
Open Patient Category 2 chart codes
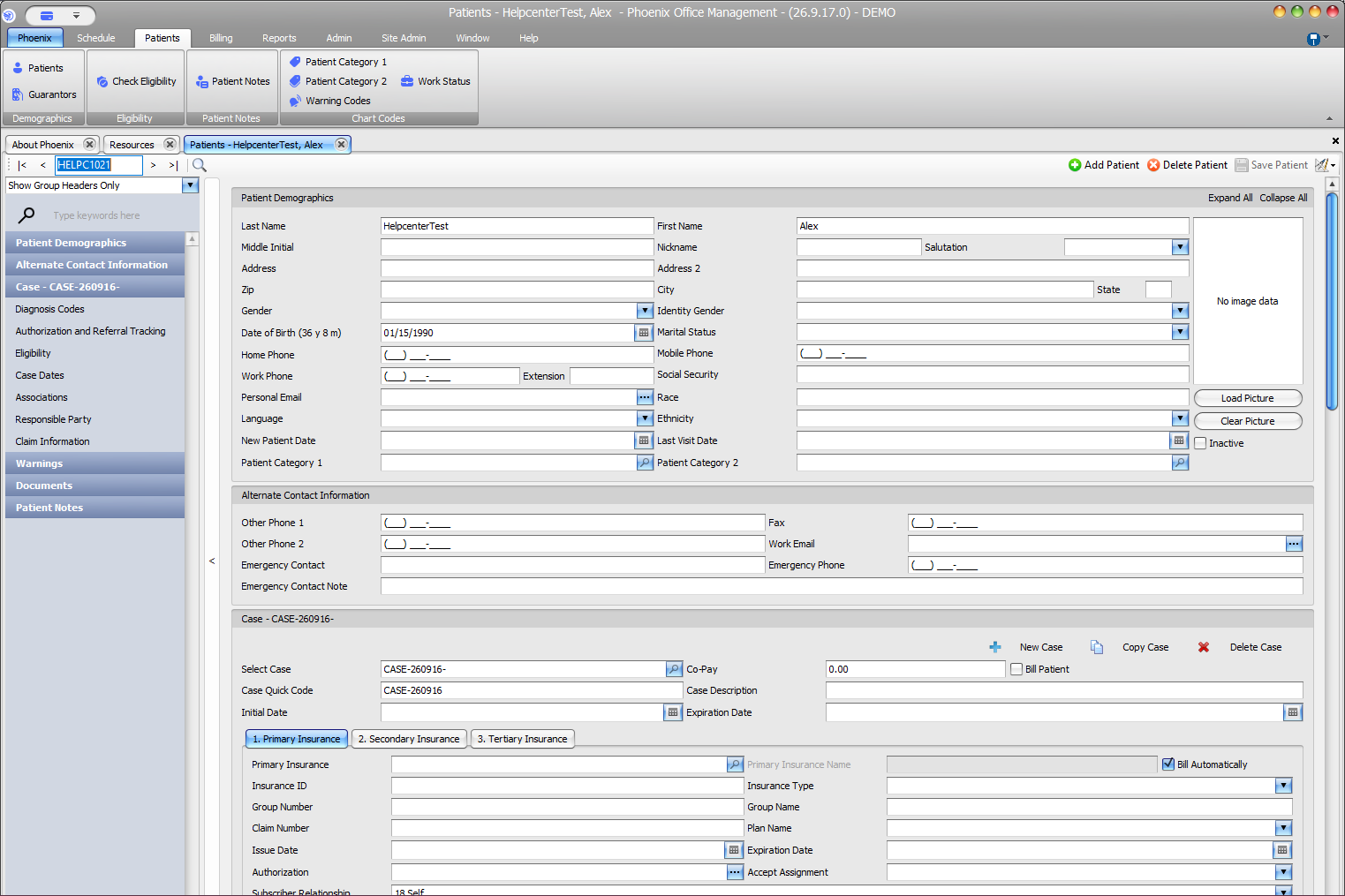coord(338,81)
